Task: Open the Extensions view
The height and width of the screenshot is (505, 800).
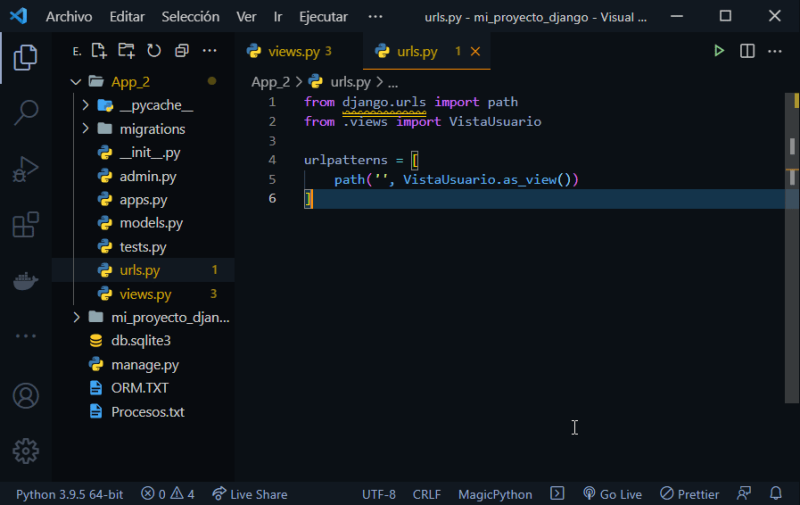Action: (26, 225)
